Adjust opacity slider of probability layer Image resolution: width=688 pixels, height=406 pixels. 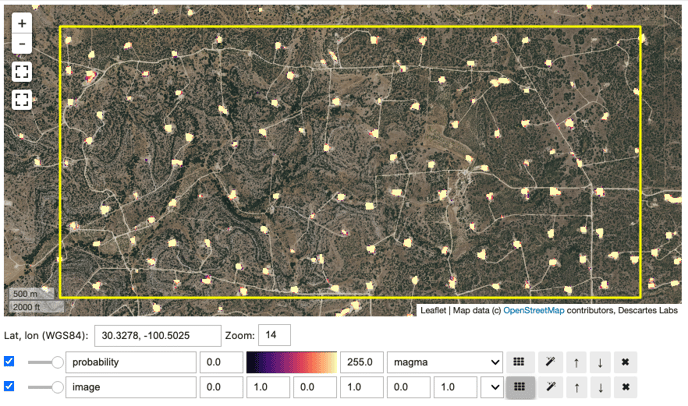point(45,362)
